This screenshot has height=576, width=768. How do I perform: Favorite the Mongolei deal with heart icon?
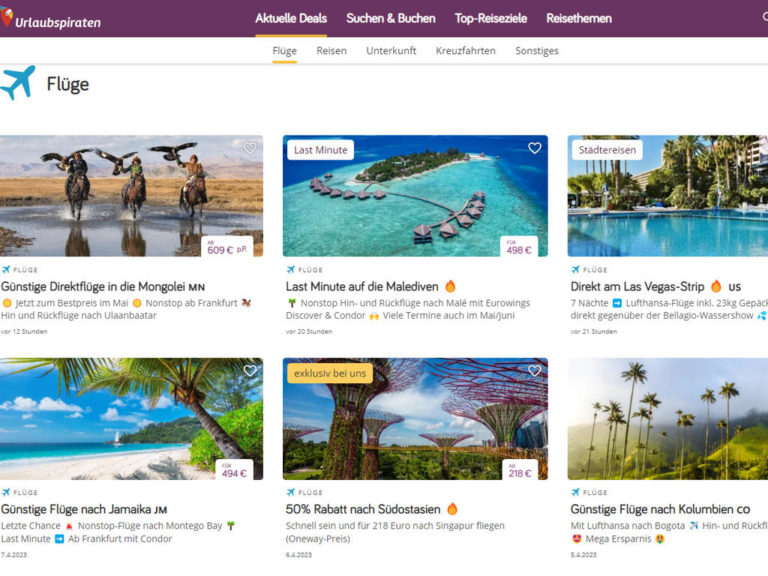(250, 148)
